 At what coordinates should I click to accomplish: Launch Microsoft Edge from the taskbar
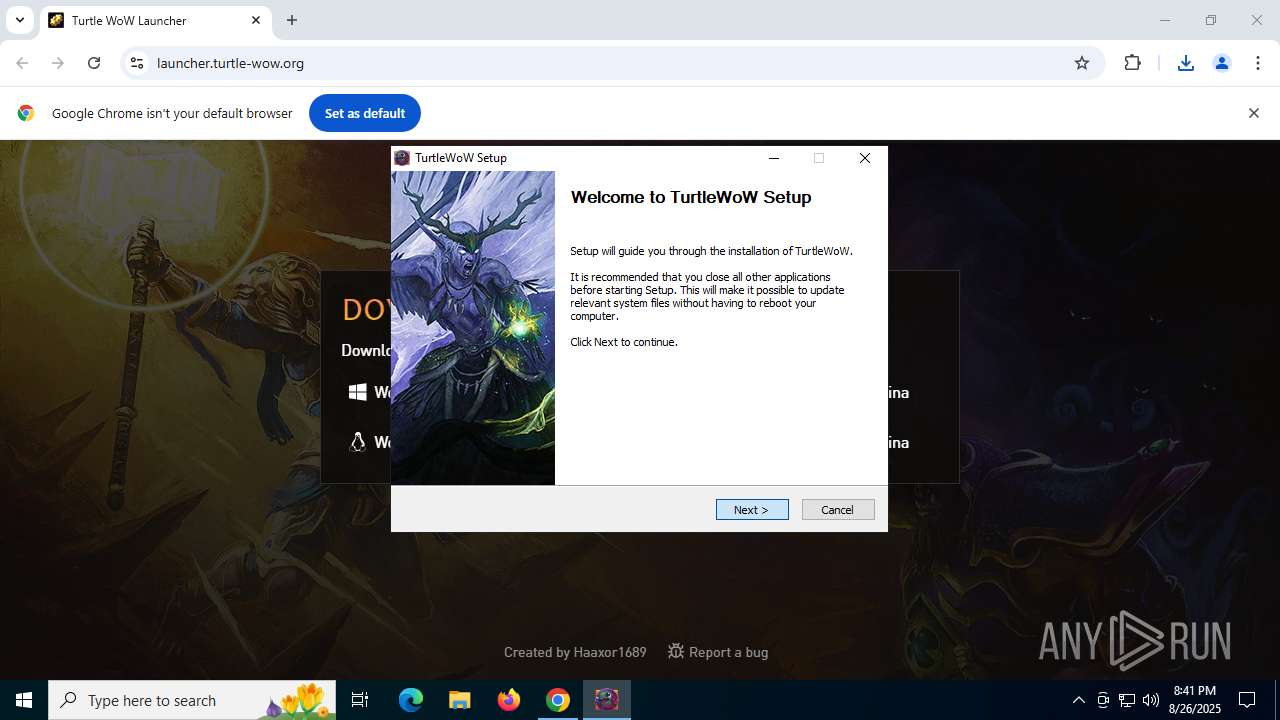[411, 700]
